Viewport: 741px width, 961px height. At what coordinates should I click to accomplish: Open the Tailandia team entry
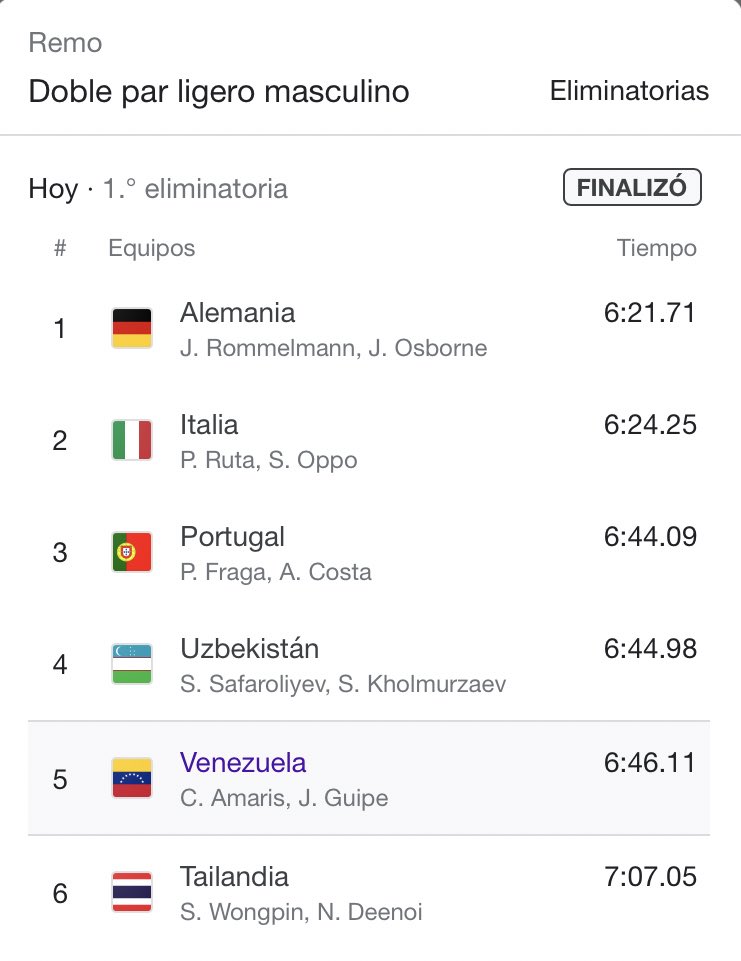point(234,877)
